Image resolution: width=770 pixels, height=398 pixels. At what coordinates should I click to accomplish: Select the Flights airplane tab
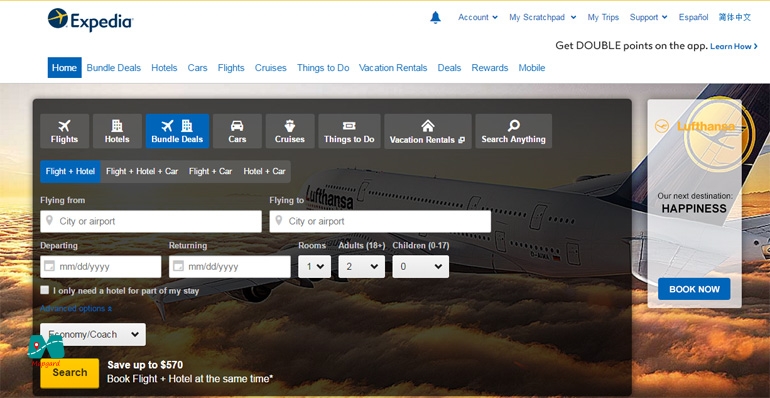[x=64, y=131]
